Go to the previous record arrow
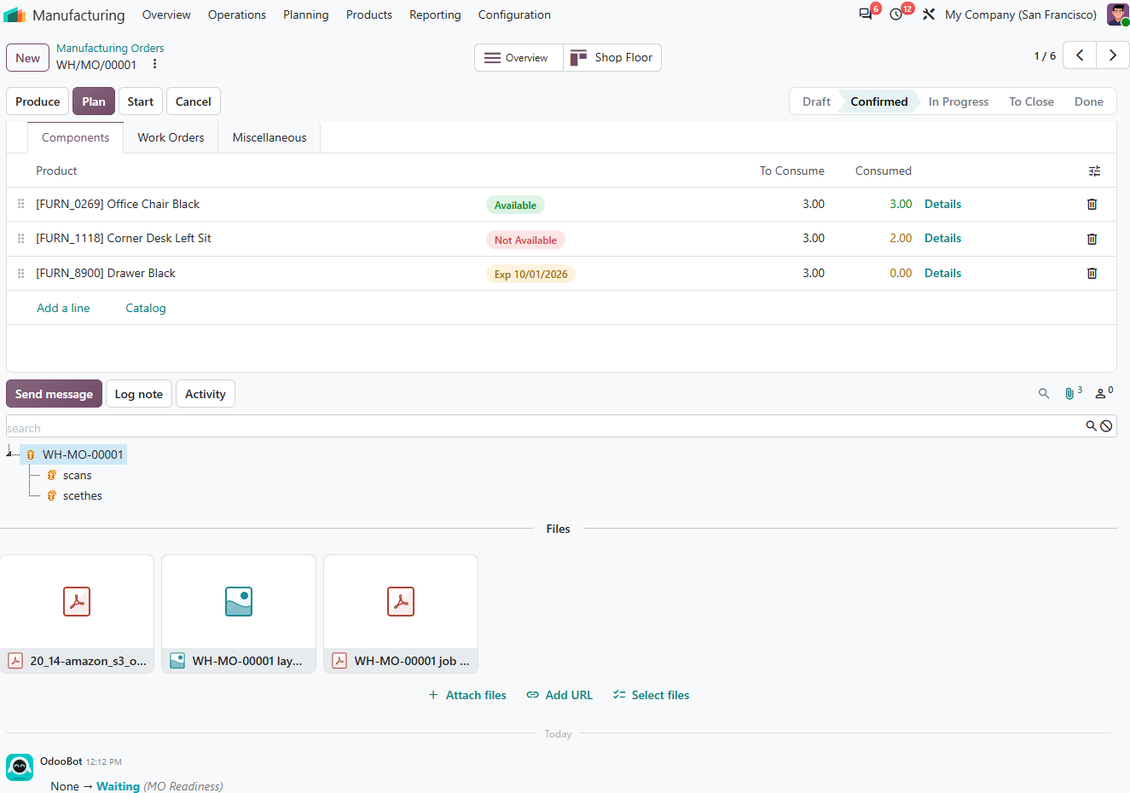The width and height of the screenshot is (1130, 793). click(1080, 56)
